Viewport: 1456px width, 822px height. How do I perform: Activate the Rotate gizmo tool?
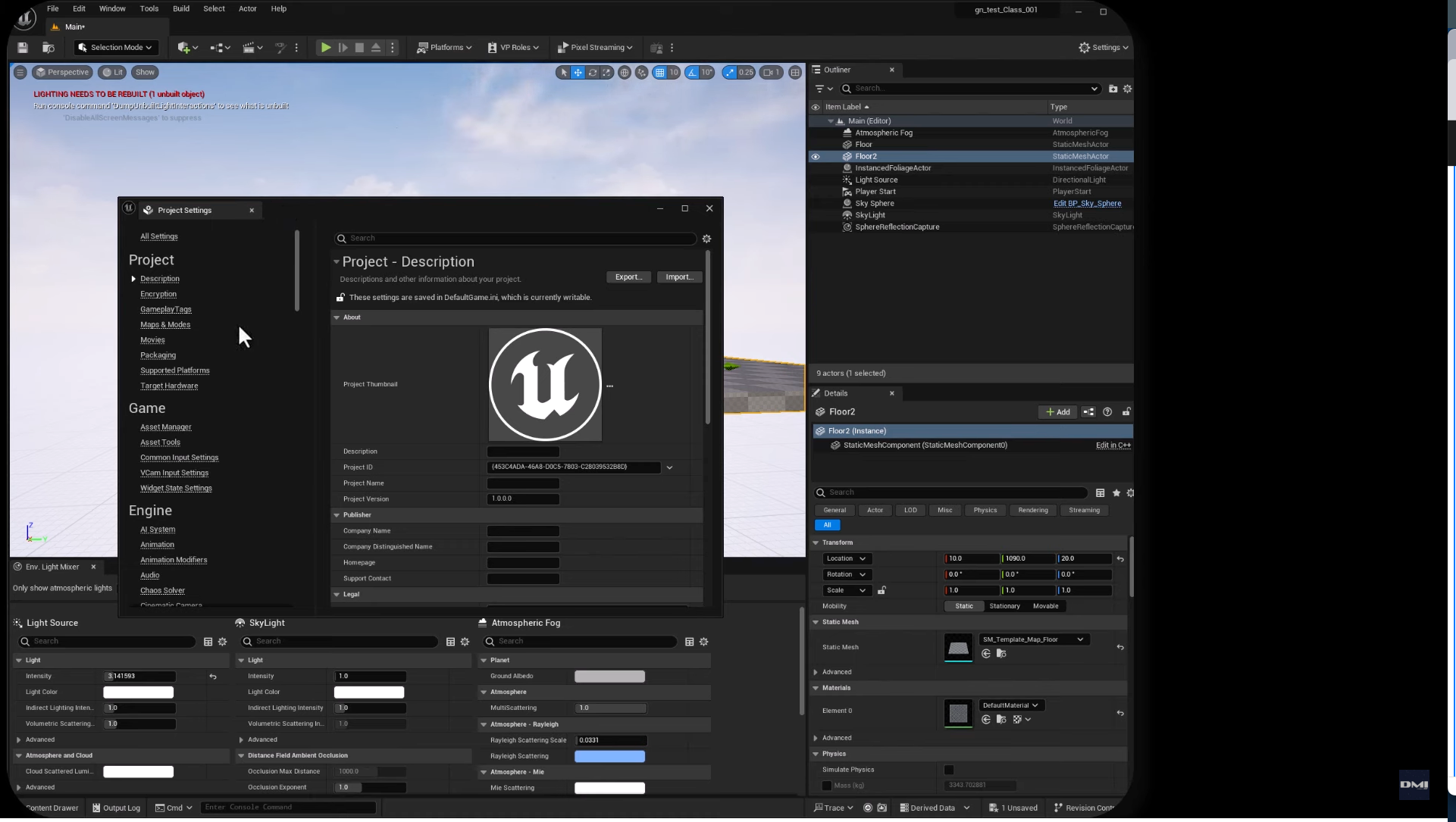(593, 73)
